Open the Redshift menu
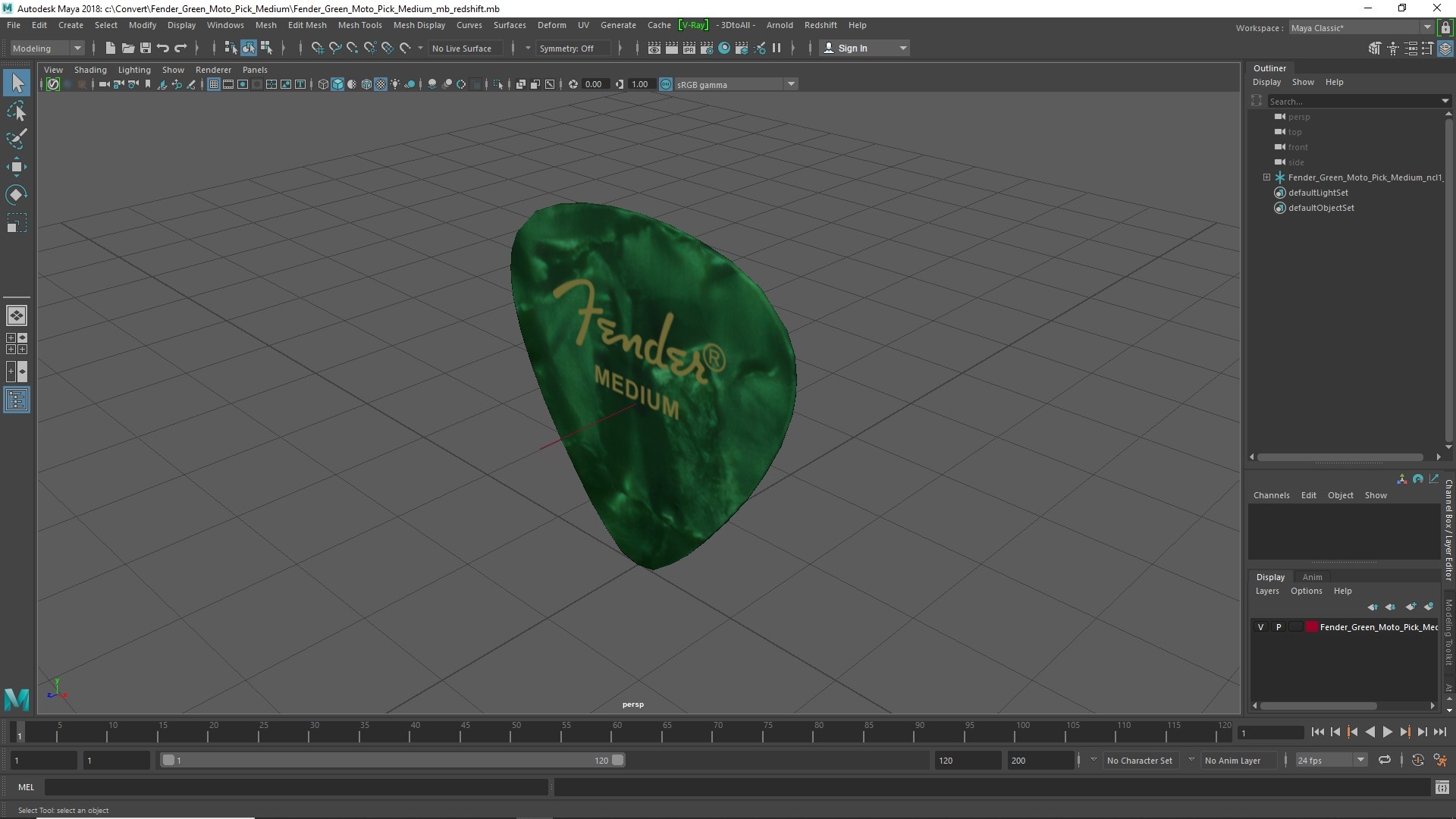The width and height of the screenshot is (1456, 819). [821, 25]
